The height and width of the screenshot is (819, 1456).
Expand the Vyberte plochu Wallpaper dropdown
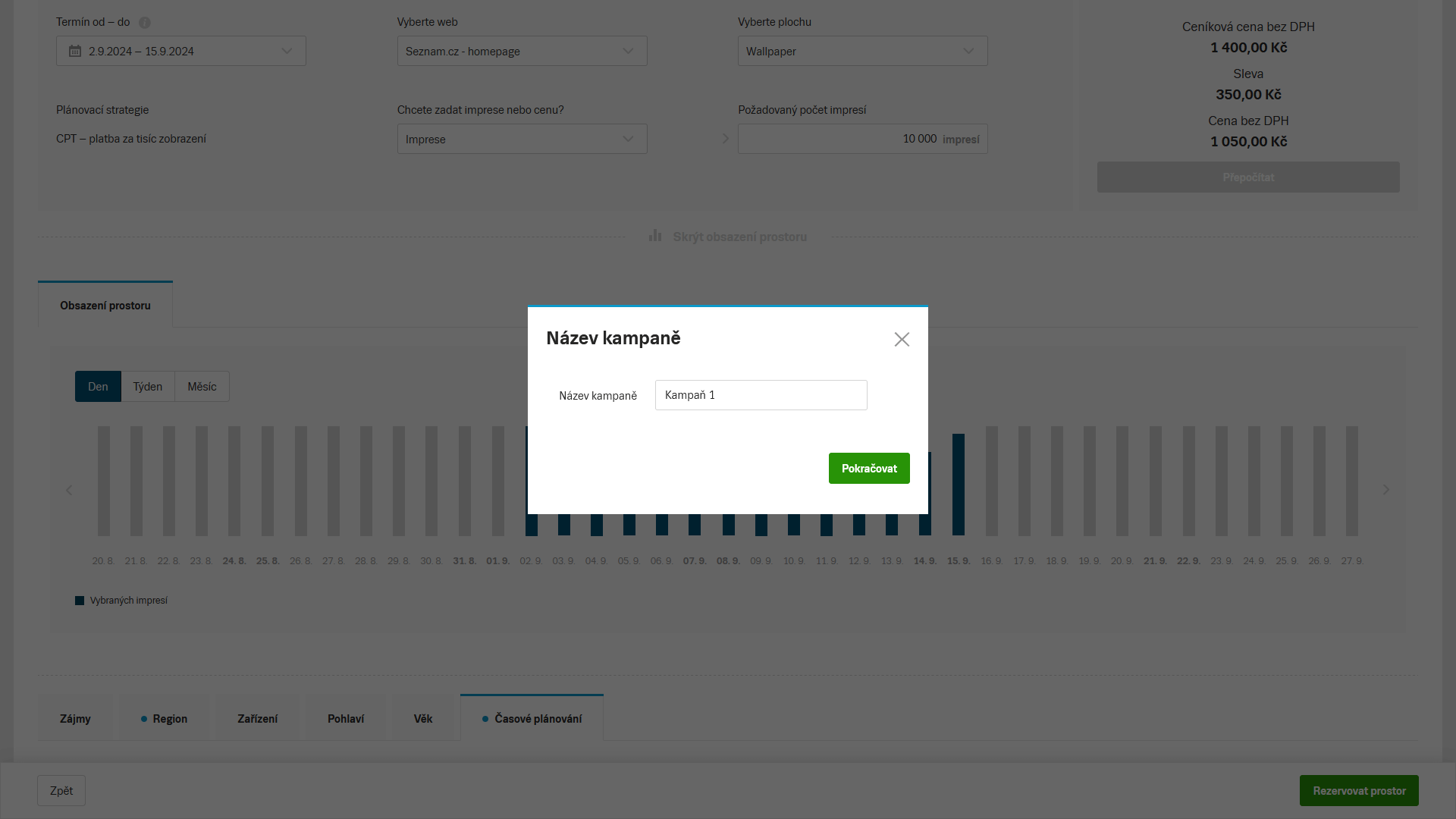862,51
